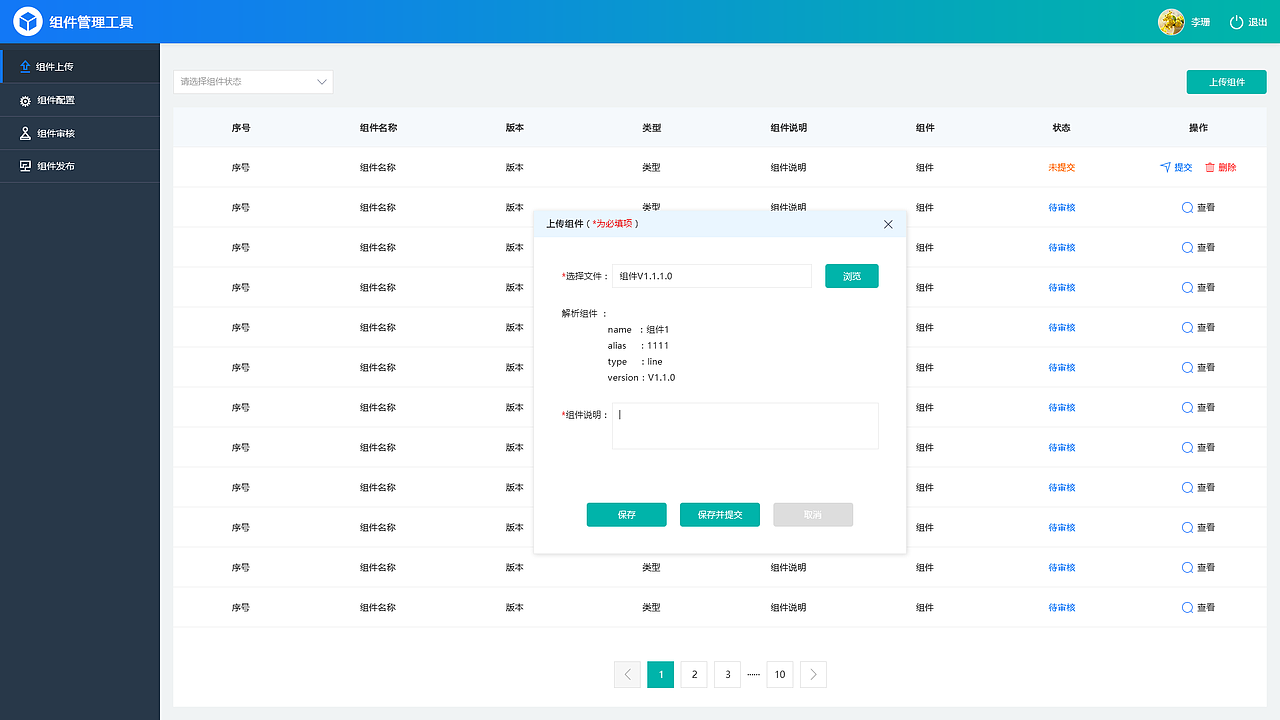Click the 退出 power icon
1280x720 pixels.
tap(1236, 22)
